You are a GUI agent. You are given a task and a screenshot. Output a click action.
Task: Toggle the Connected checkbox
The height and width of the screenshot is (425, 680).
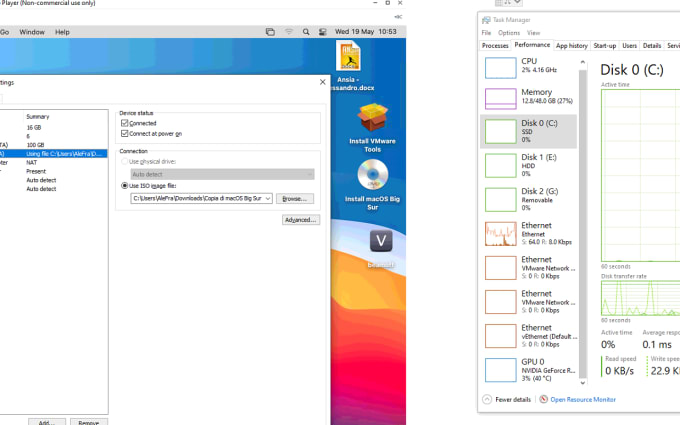[124, 123]
